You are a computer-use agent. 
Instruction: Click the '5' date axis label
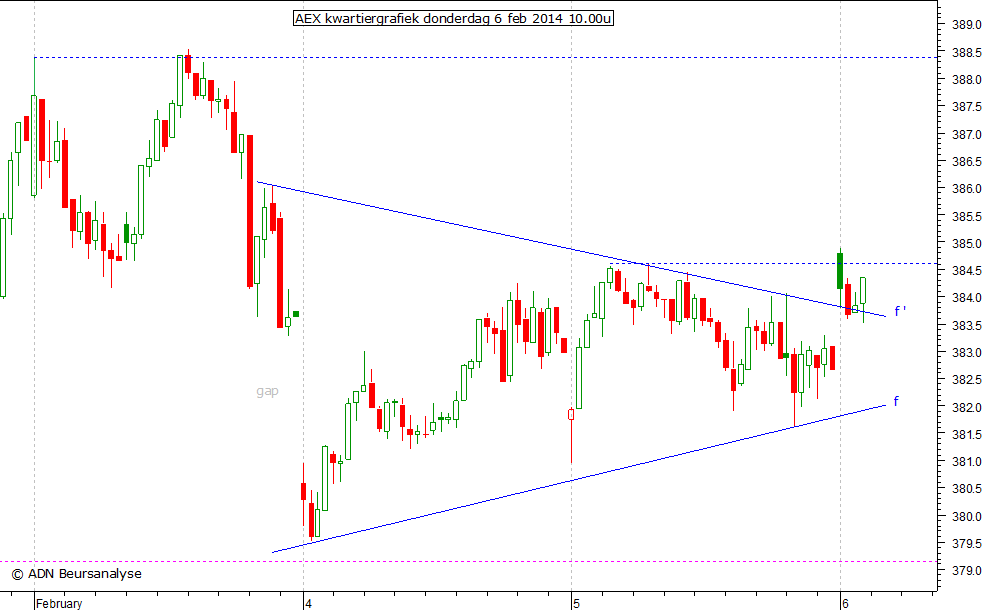[x=576, y=603]
